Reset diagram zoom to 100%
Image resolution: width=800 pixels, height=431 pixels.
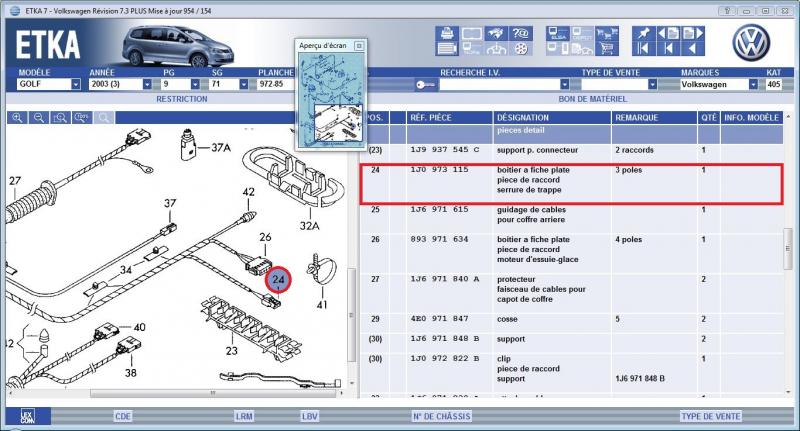pyautogui.click(x=82, y=118)
